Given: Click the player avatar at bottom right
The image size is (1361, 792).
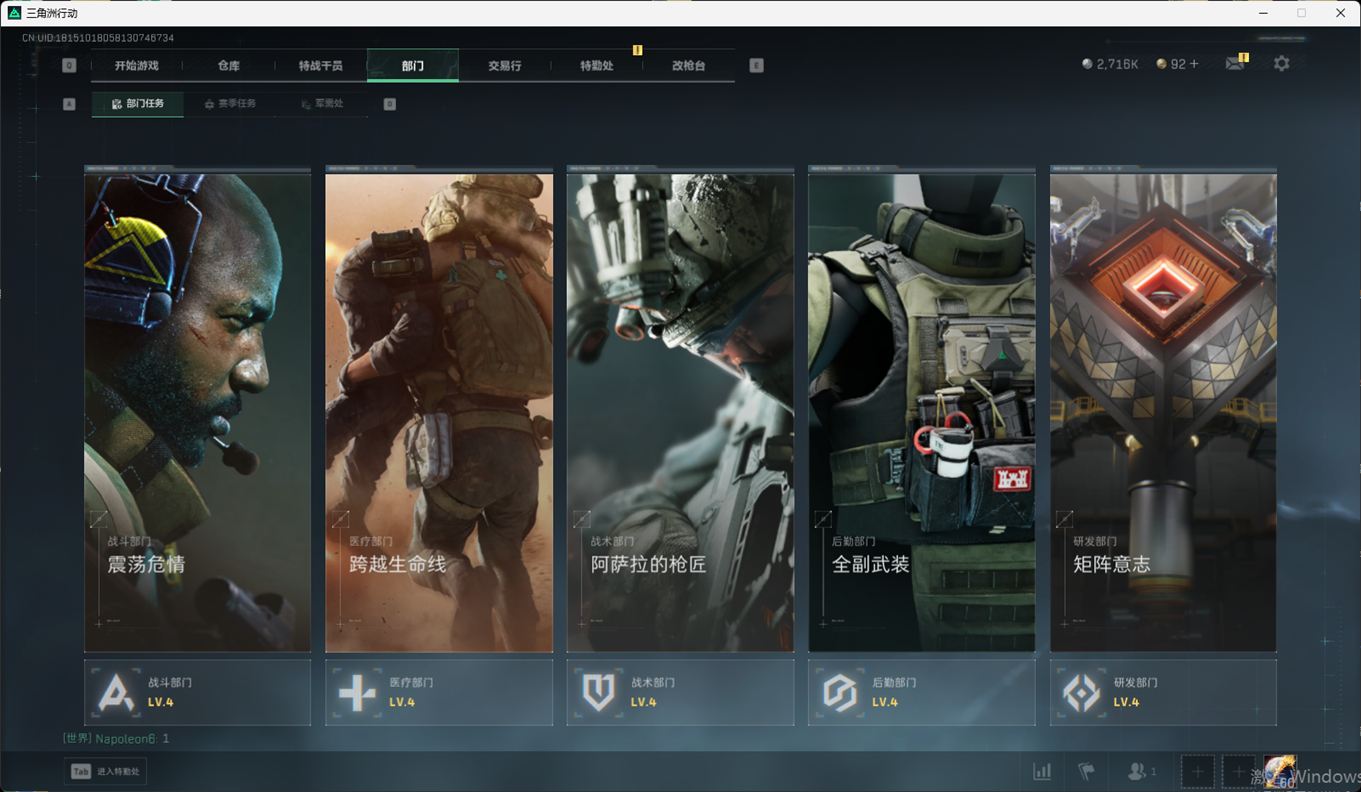Looking at the screenshot, I should [x=1280, y=771].
